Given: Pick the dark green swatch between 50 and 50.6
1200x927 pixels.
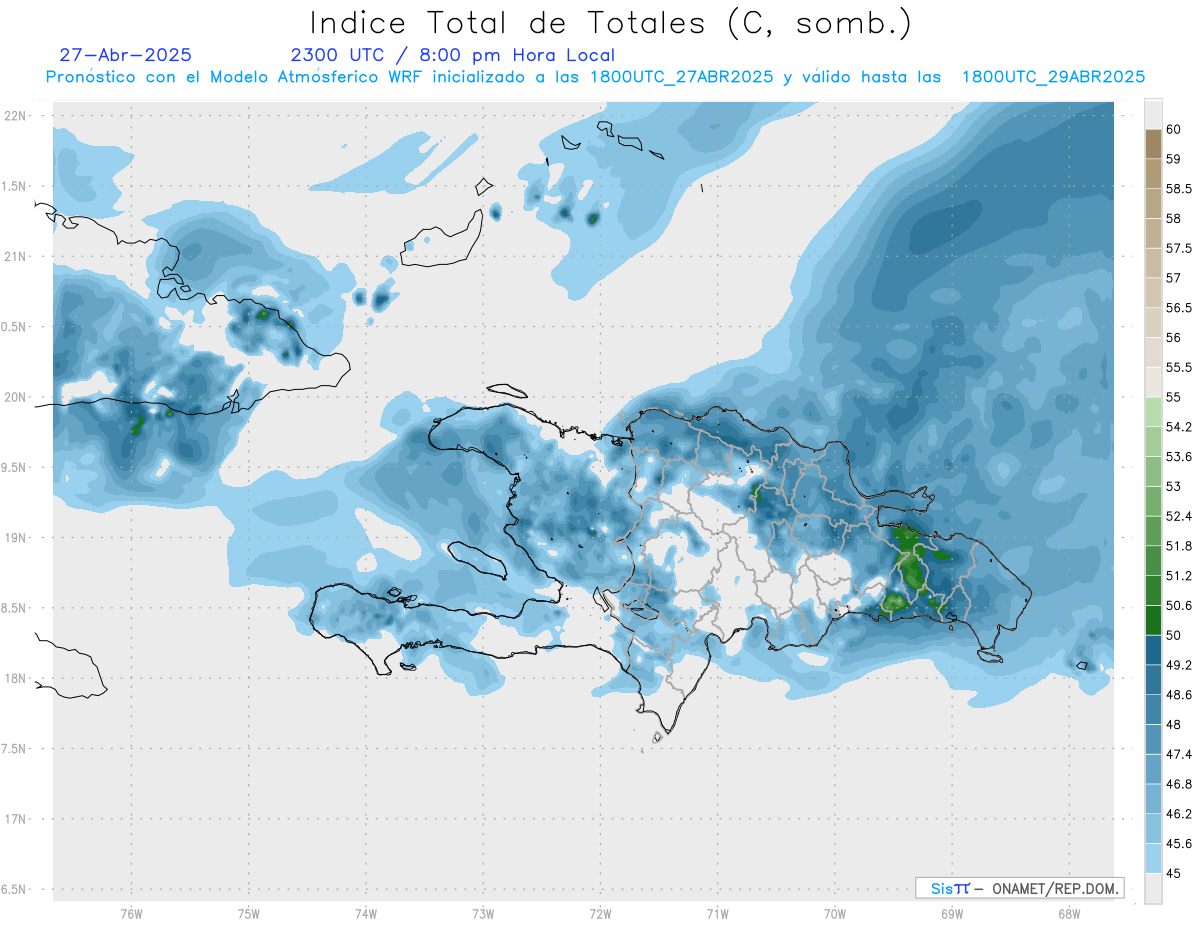Looking at the screenshot, I should [1153, 620].
